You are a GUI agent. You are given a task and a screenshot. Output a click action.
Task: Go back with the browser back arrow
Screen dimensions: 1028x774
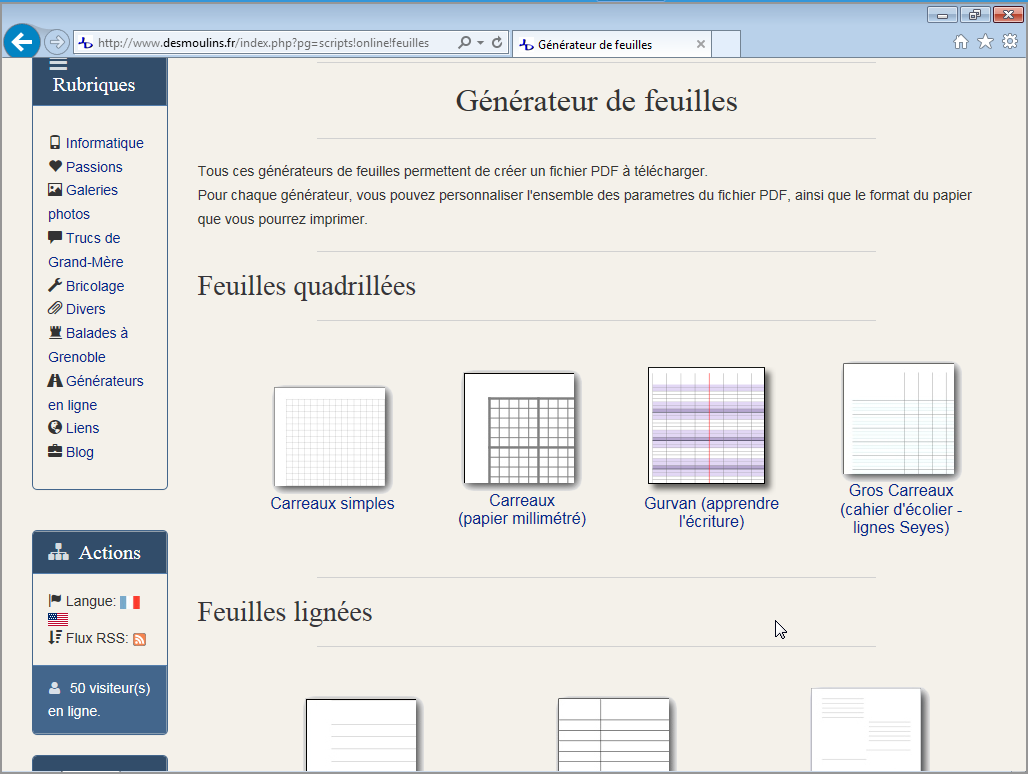pos(22,42)
